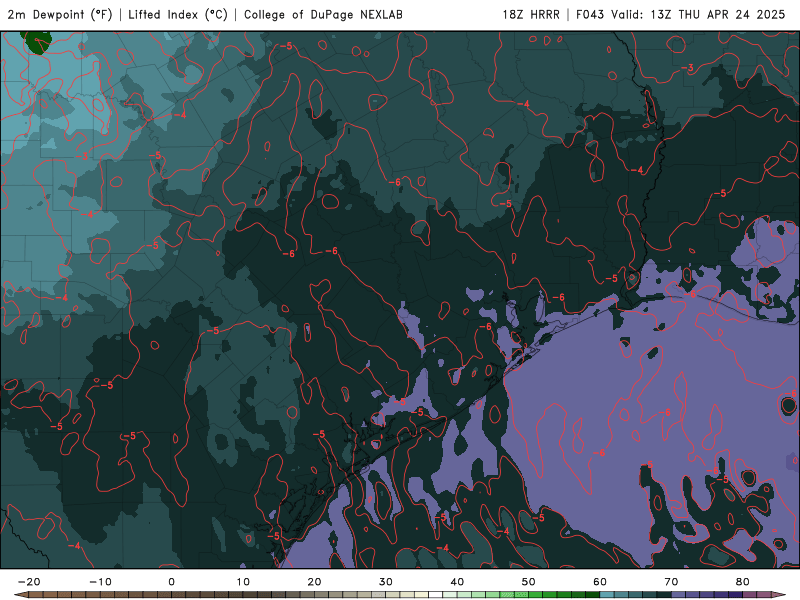800x600 pixels.
Task: Click the purple color swatch above 70
Action: point(679,595)
